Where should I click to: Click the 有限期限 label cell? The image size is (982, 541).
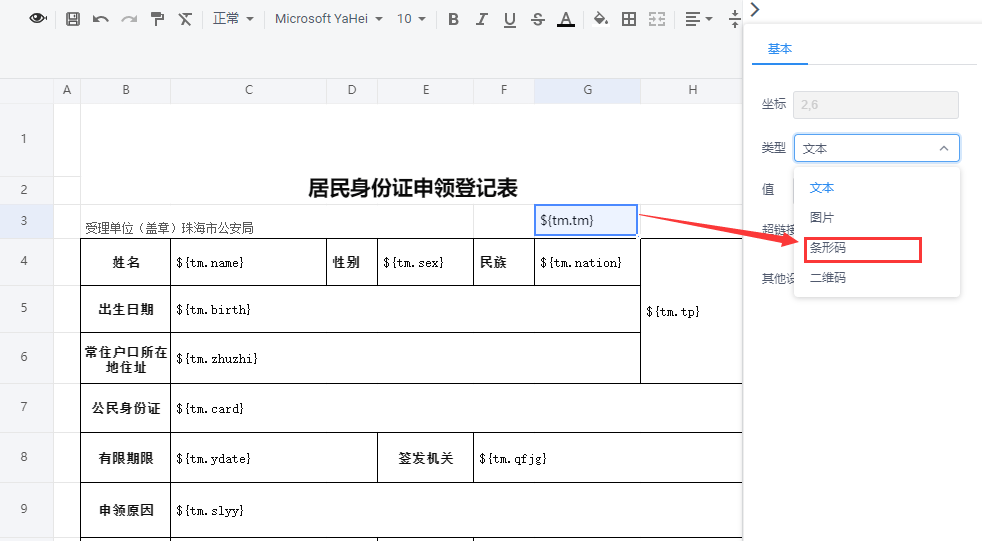126,458
